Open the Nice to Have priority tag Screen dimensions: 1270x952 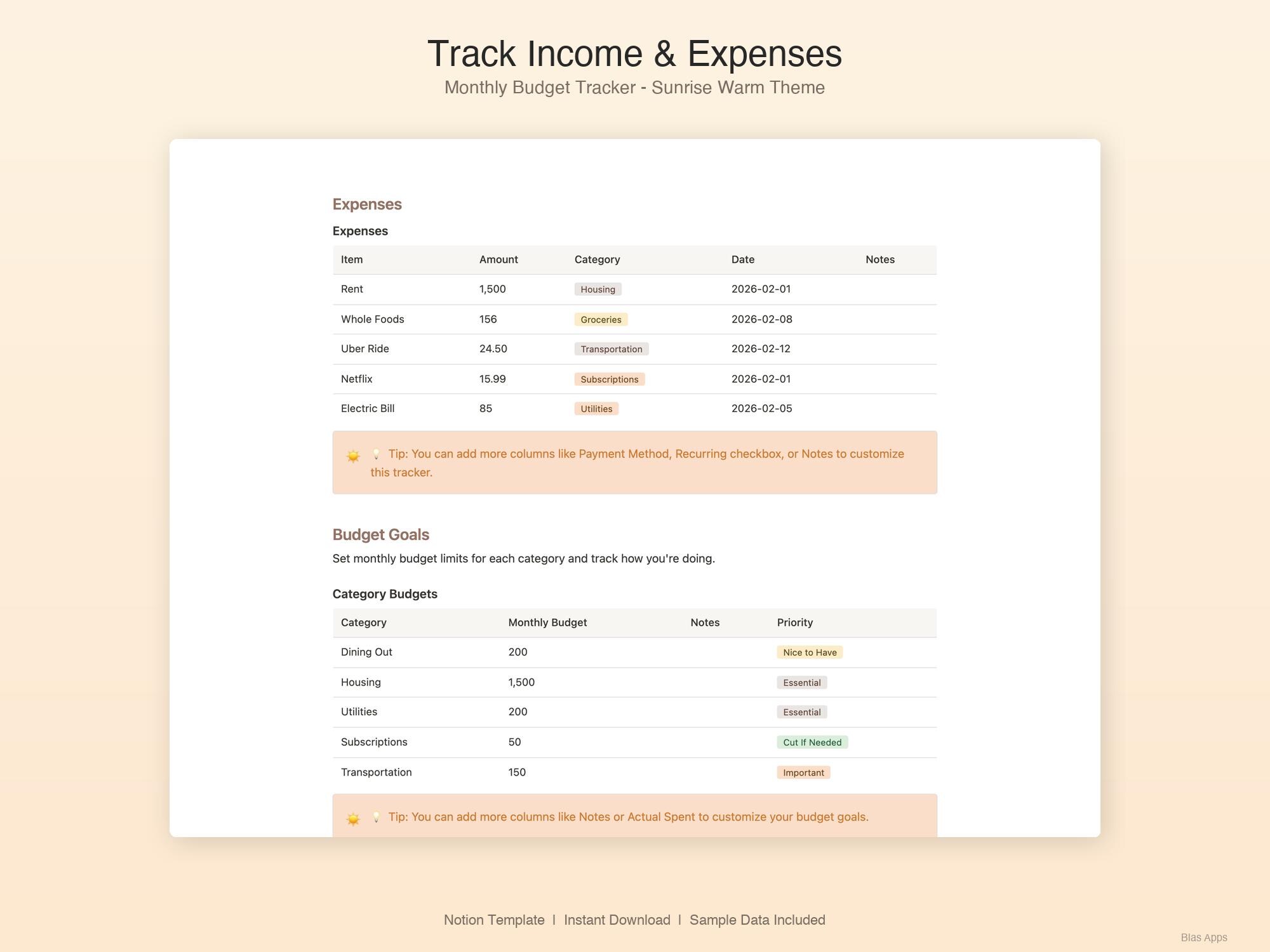pyautogui.click(x=810, y=652)
